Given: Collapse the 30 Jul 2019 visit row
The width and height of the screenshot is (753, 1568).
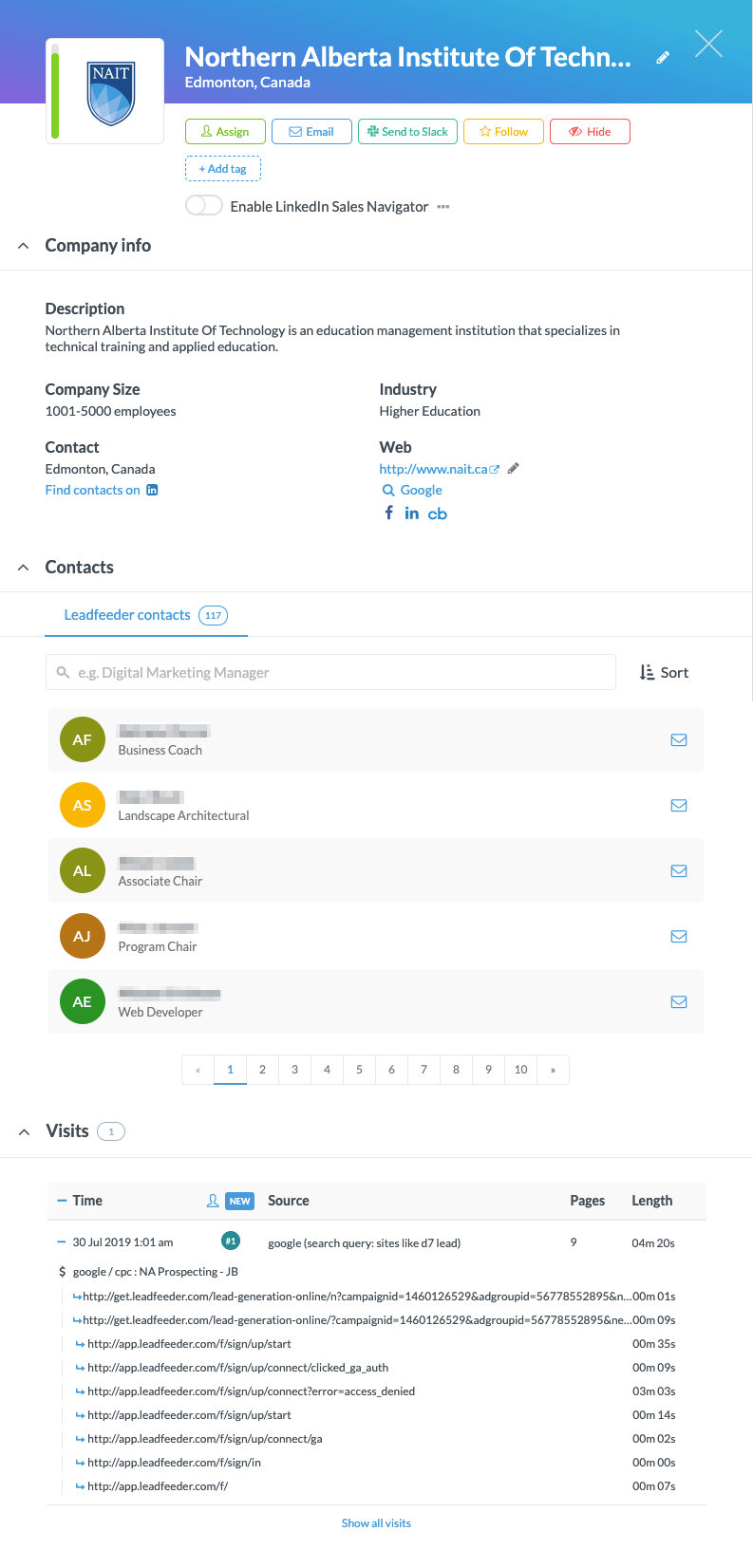Looking at the screenshot, I should pos(62,1242).
